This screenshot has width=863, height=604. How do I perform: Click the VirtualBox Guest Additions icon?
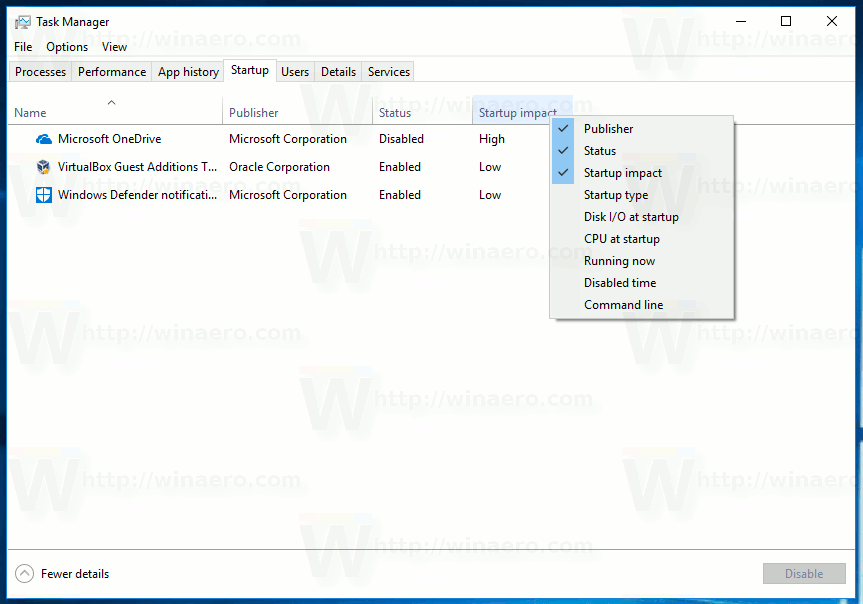pos(43,166)
